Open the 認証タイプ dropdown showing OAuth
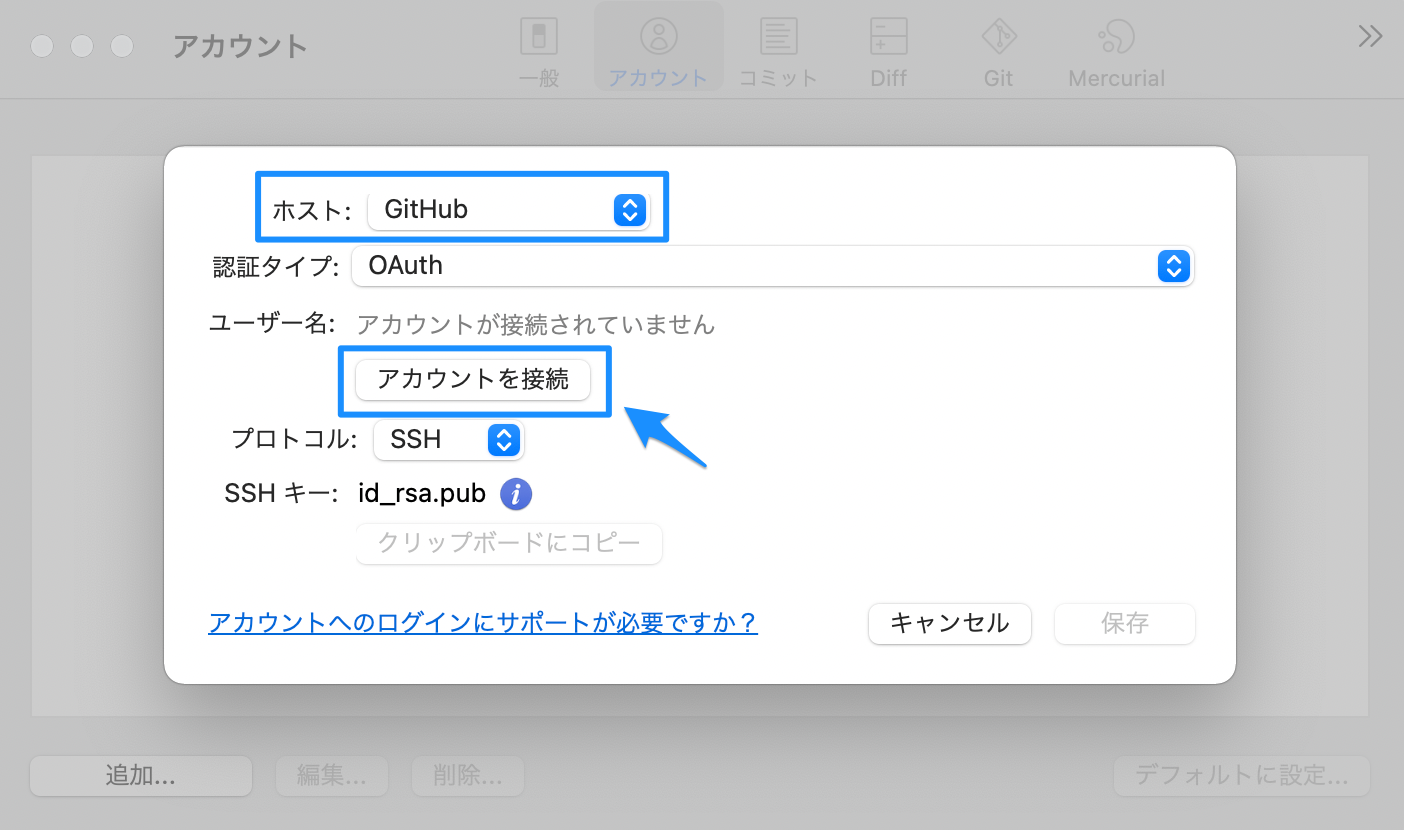This screenshot has height=830, width=1404. pos(1173,266)
